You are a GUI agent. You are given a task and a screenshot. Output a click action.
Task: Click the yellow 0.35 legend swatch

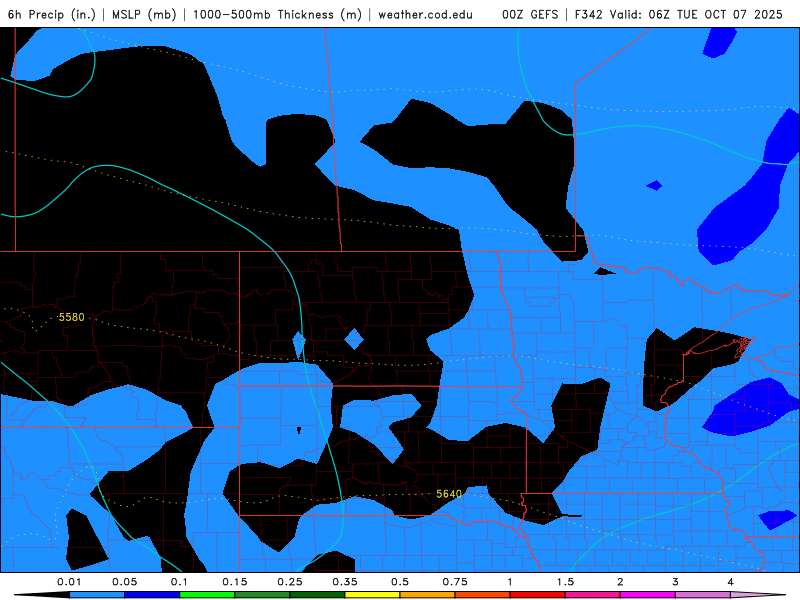(x=372, y=595)
